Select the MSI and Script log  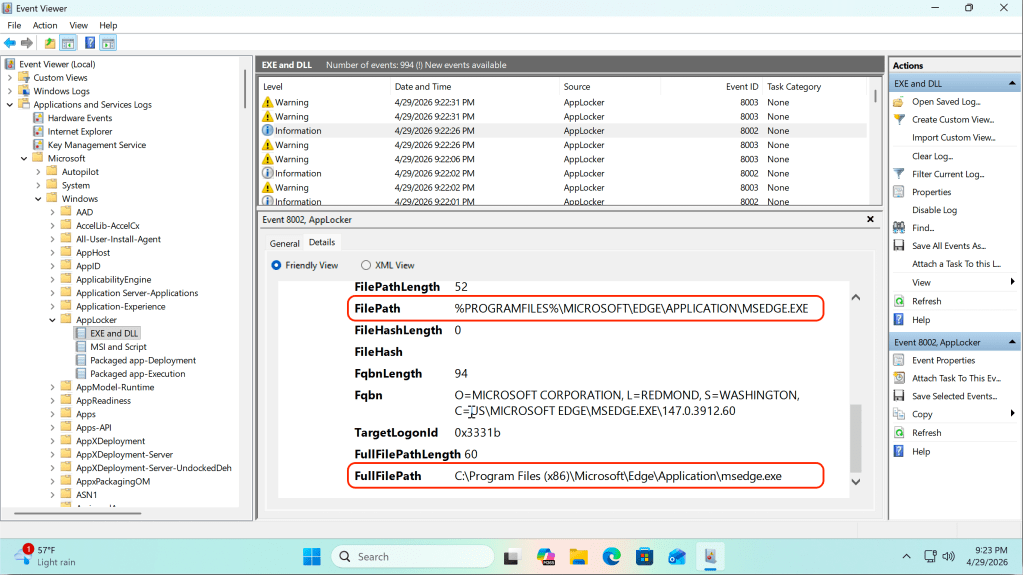[x=118, y=347]
